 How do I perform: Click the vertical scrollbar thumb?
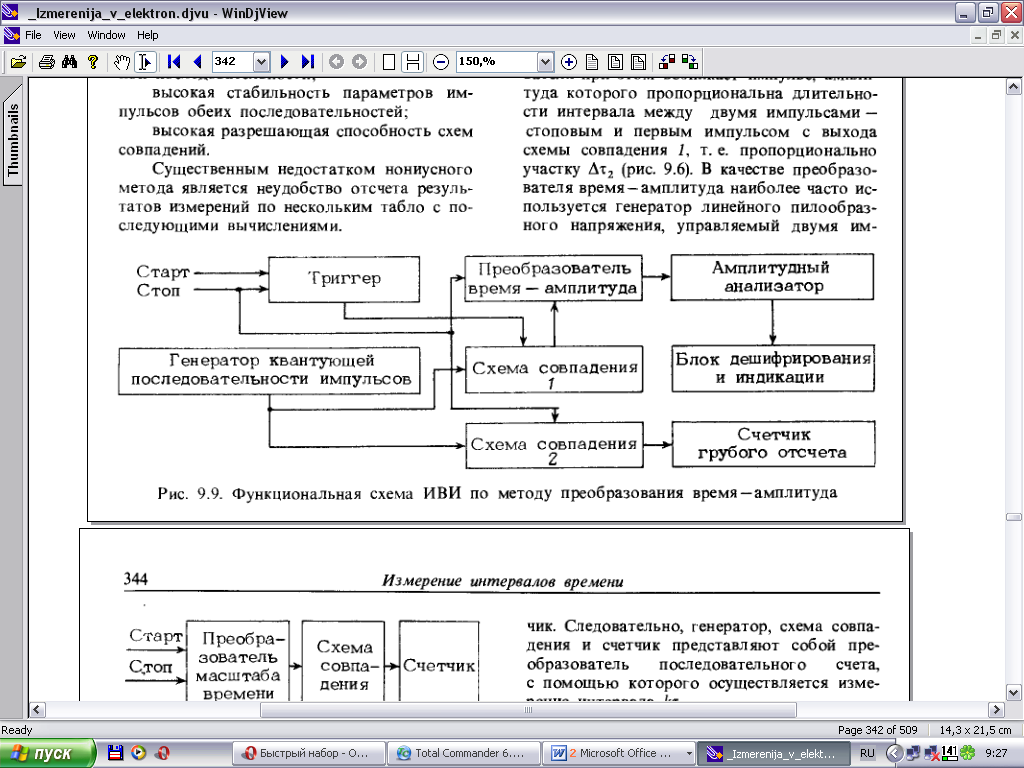[x=1014, y=517]
